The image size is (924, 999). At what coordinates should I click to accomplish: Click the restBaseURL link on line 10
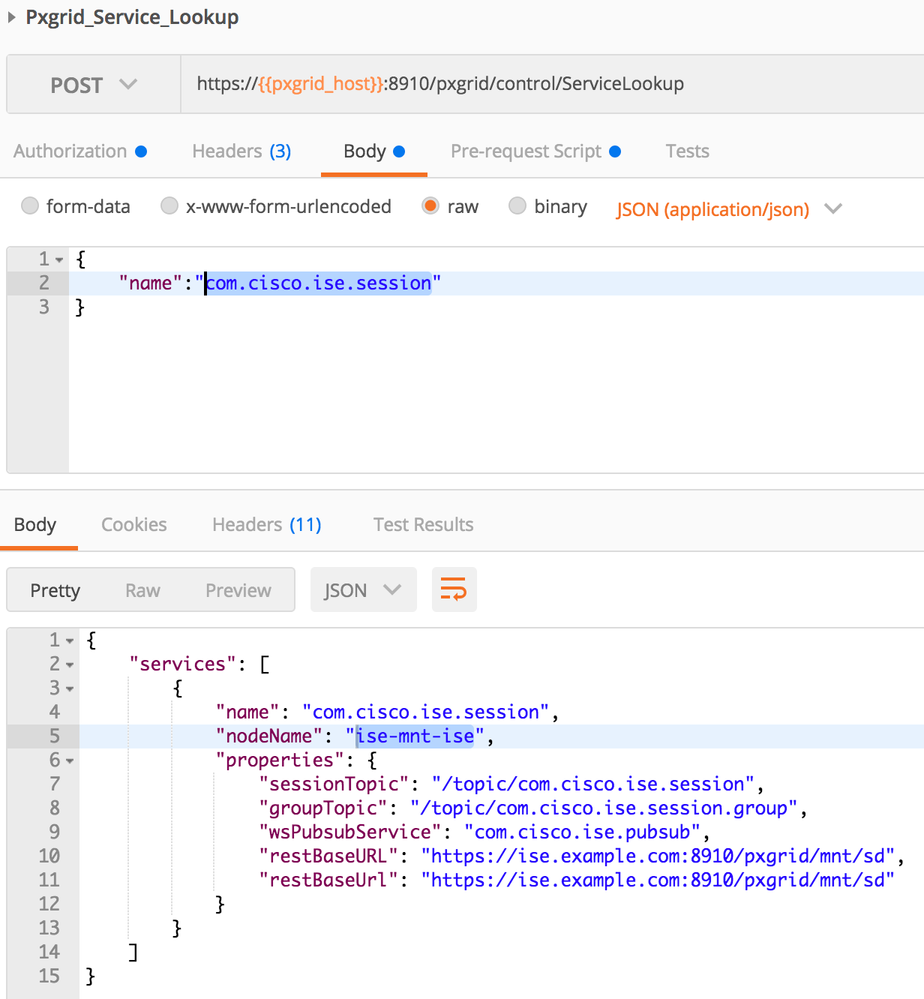point(658,856)
